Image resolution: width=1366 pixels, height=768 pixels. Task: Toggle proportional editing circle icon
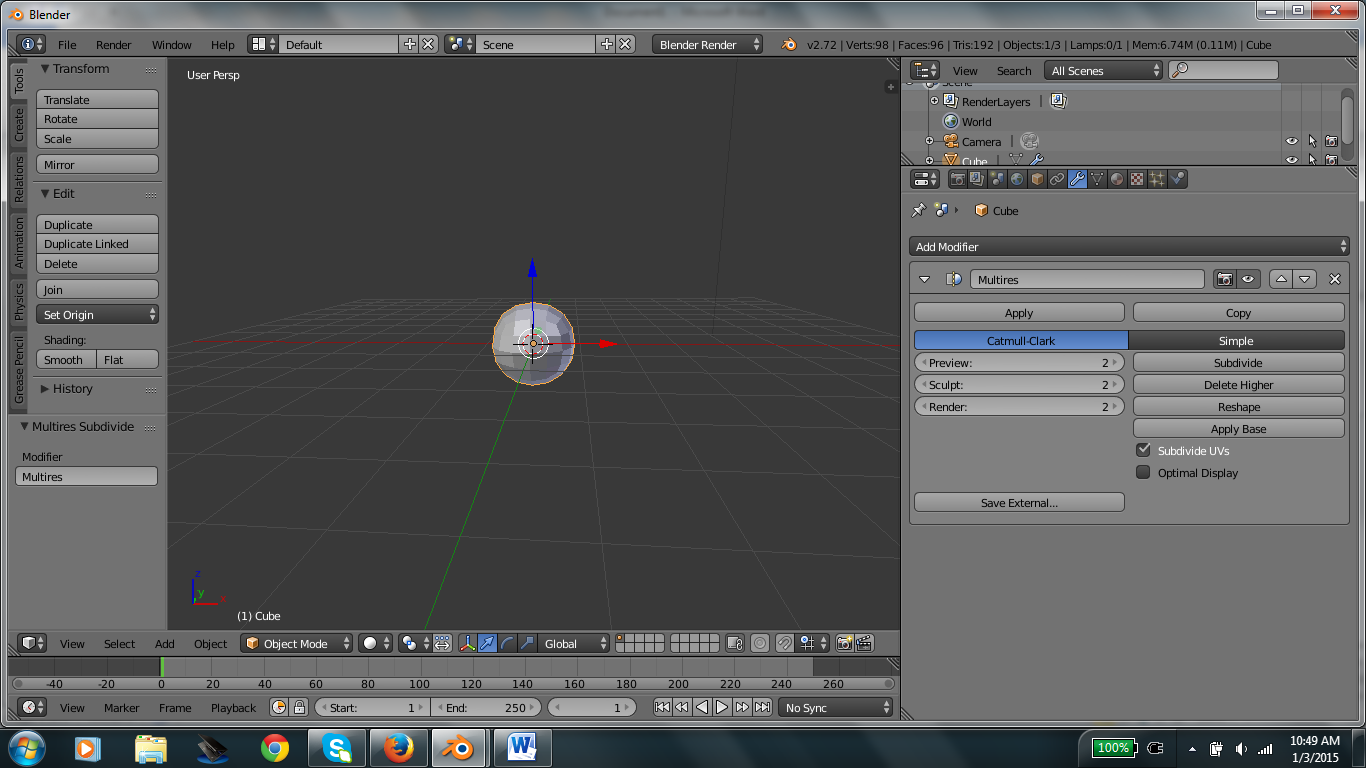[760, 644]
